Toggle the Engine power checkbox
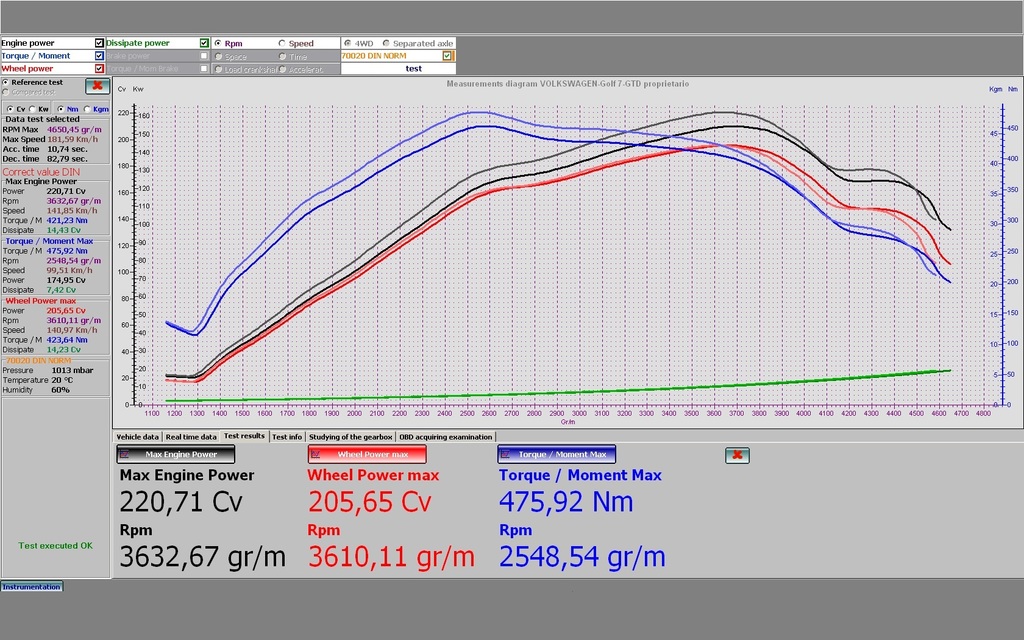 (x=99, y=43)
